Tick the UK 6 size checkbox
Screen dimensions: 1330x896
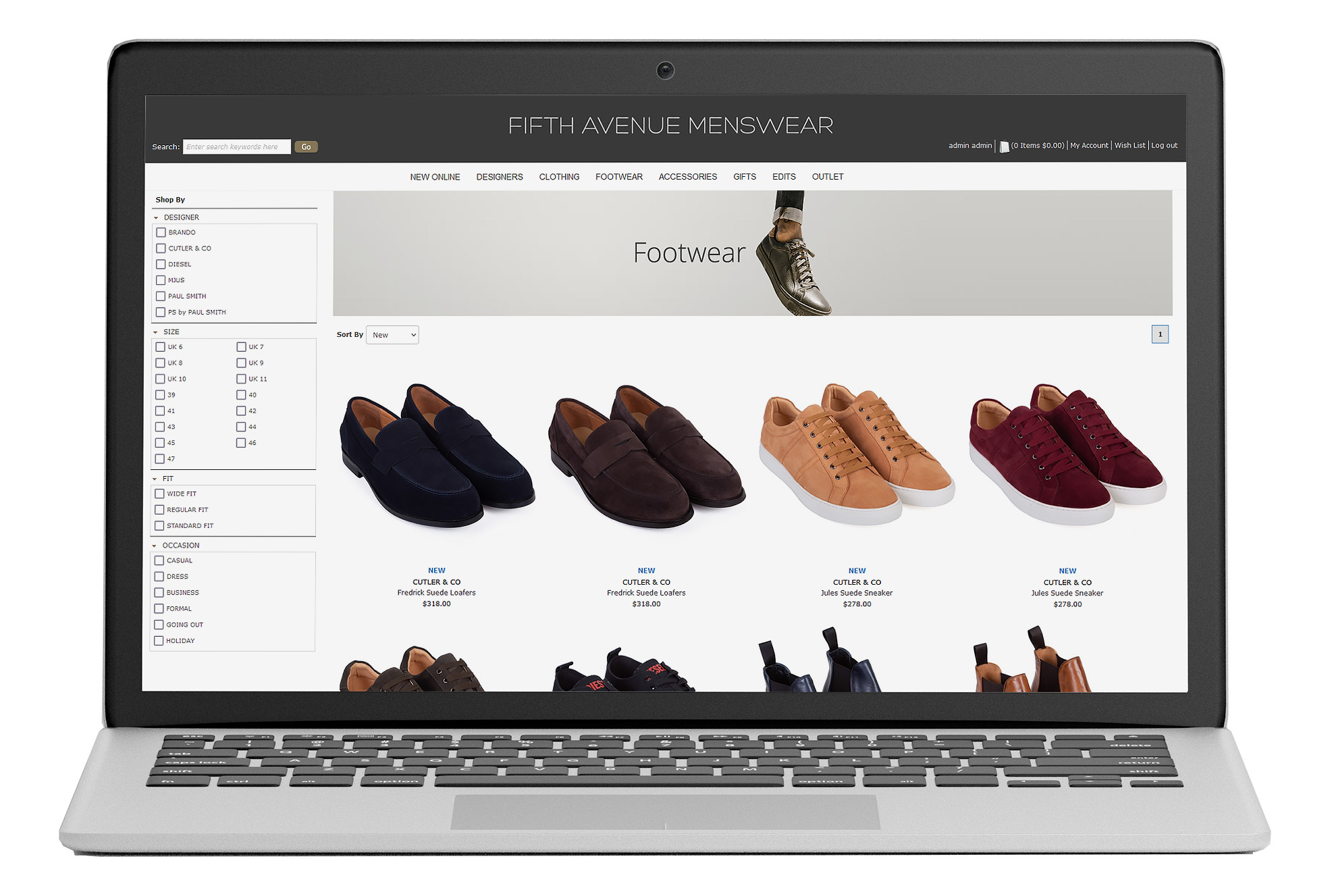pos(160,347)
